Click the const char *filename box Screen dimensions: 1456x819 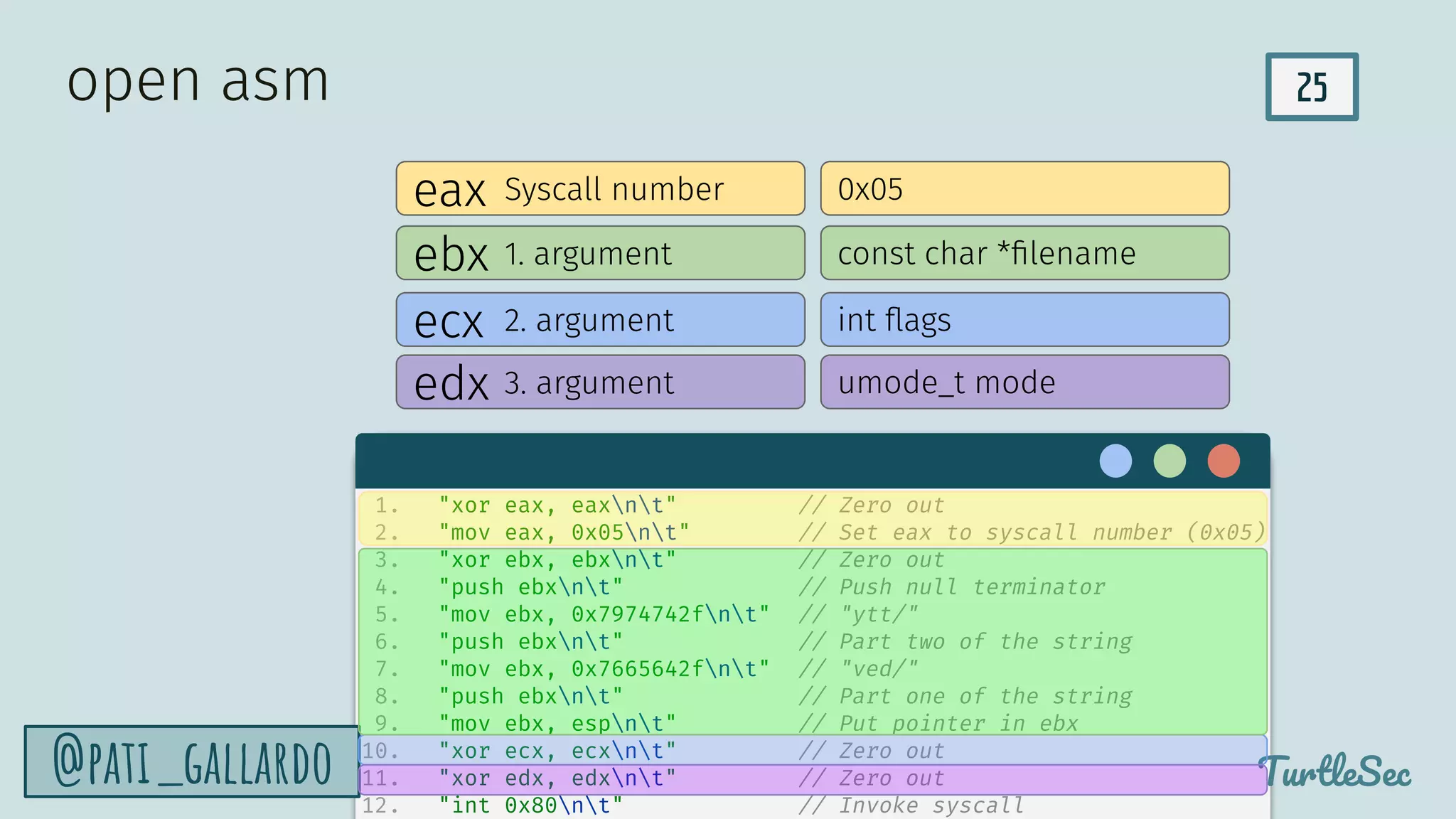[1024, 253]
